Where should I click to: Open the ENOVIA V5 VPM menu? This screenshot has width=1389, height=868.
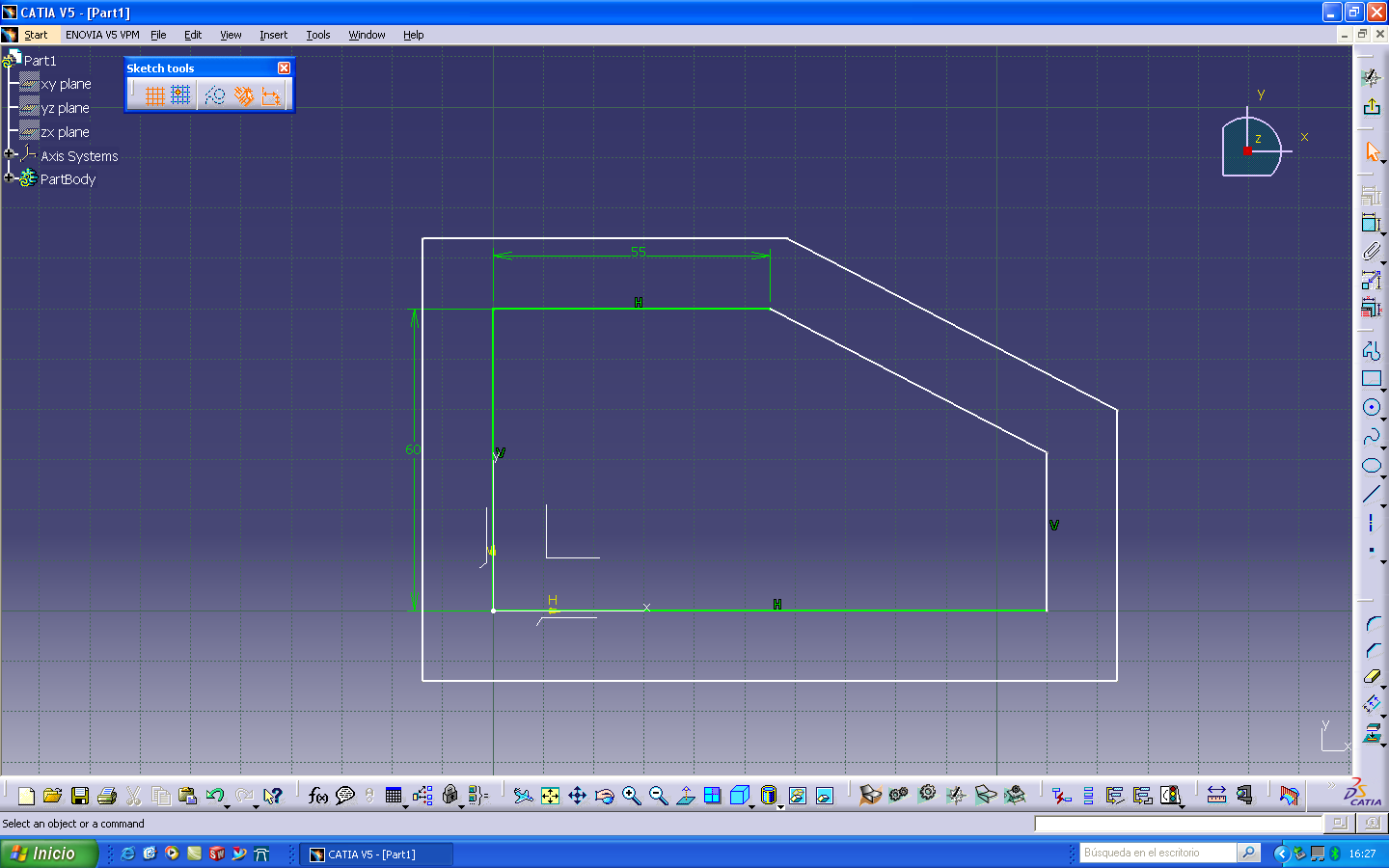[x=102, y=35]
